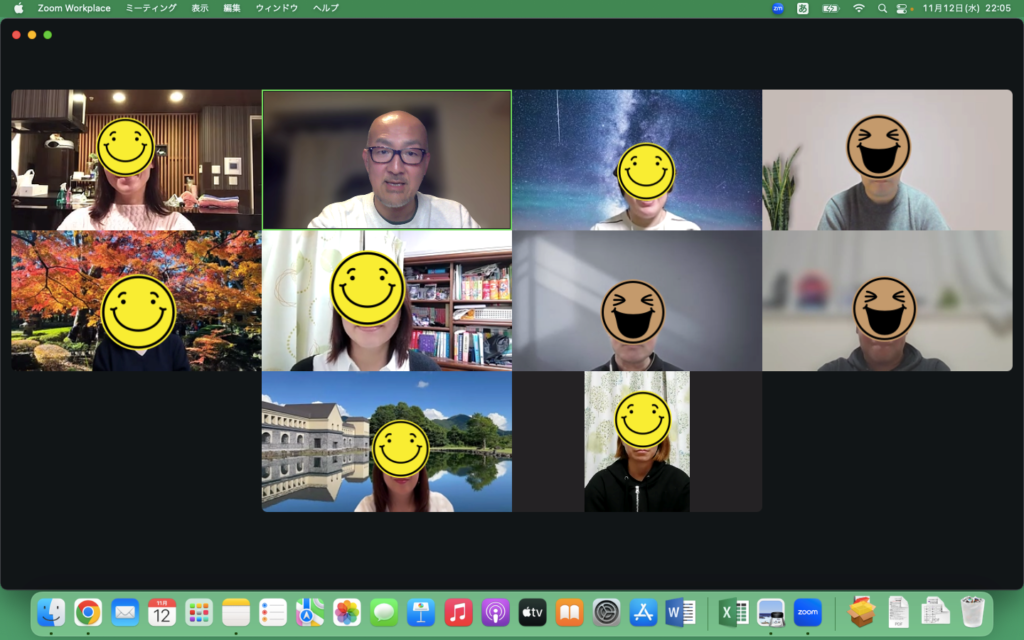Open System Settings gear in the dock
Viewport: 1024px width, 640px height.
pyautogui.click(x=606, y=612)
